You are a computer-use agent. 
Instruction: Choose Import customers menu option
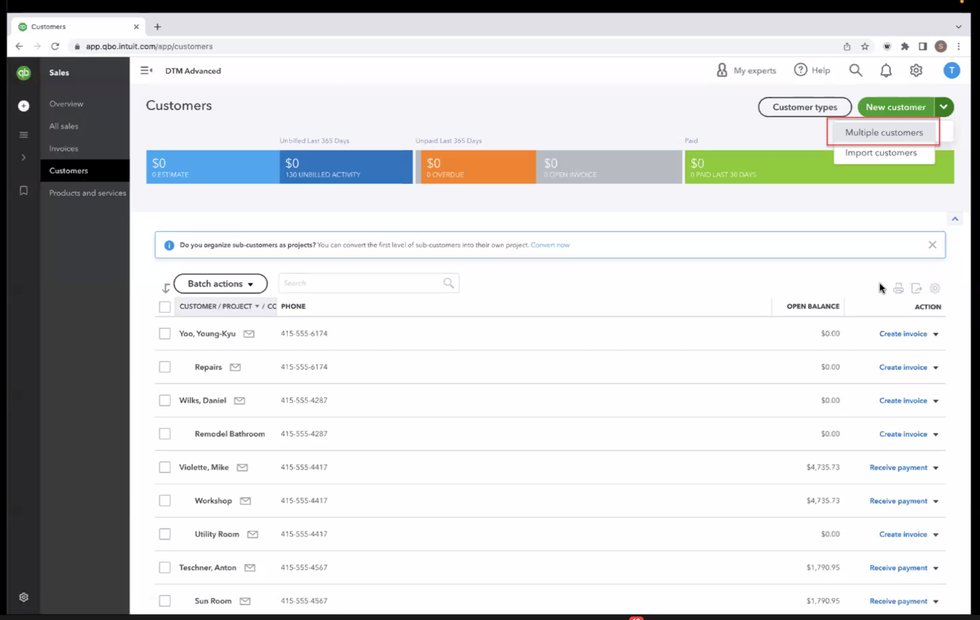881,153
